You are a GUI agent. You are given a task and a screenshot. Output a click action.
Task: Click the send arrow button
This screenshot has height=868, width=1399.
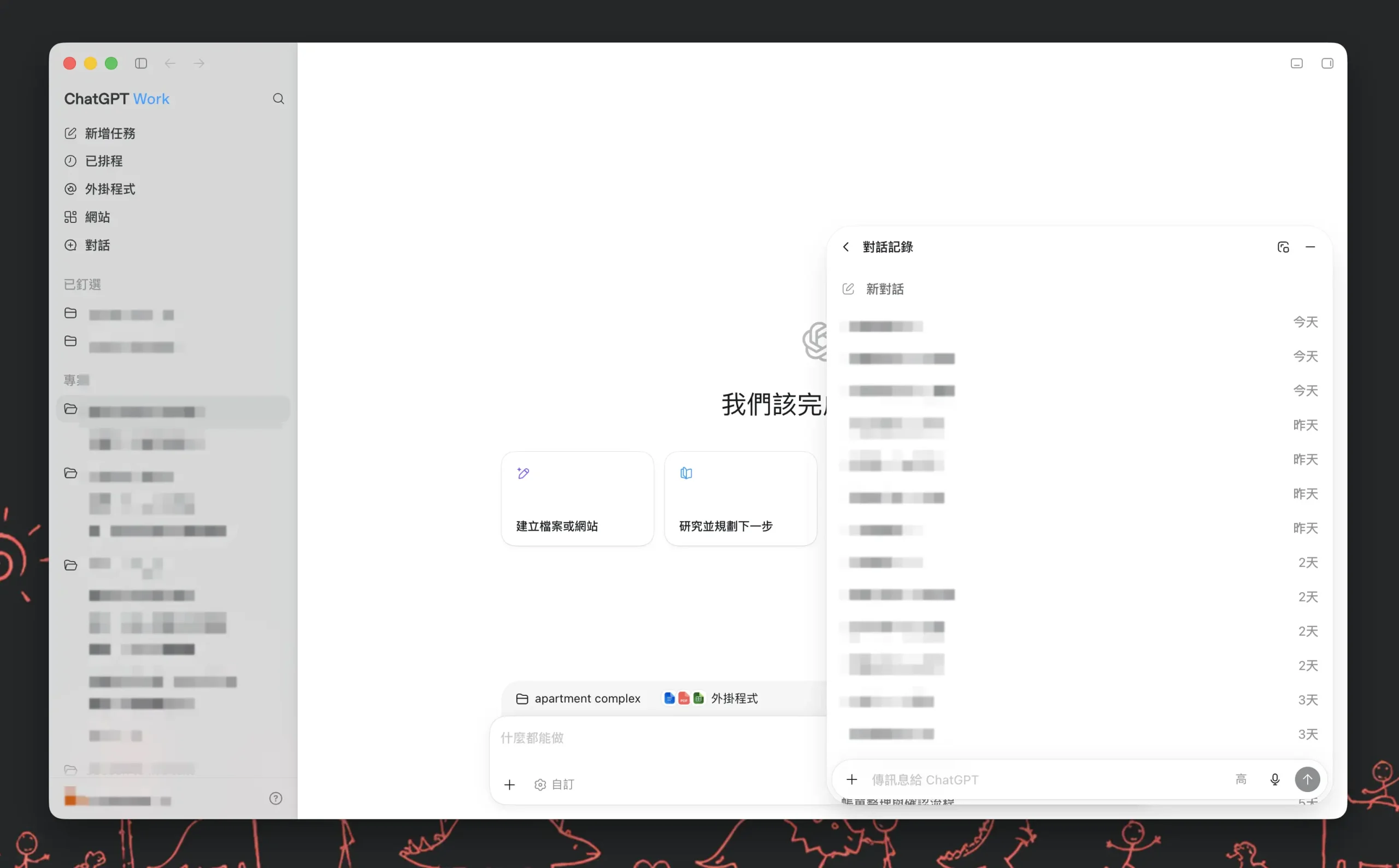(x=1307, y=779)
